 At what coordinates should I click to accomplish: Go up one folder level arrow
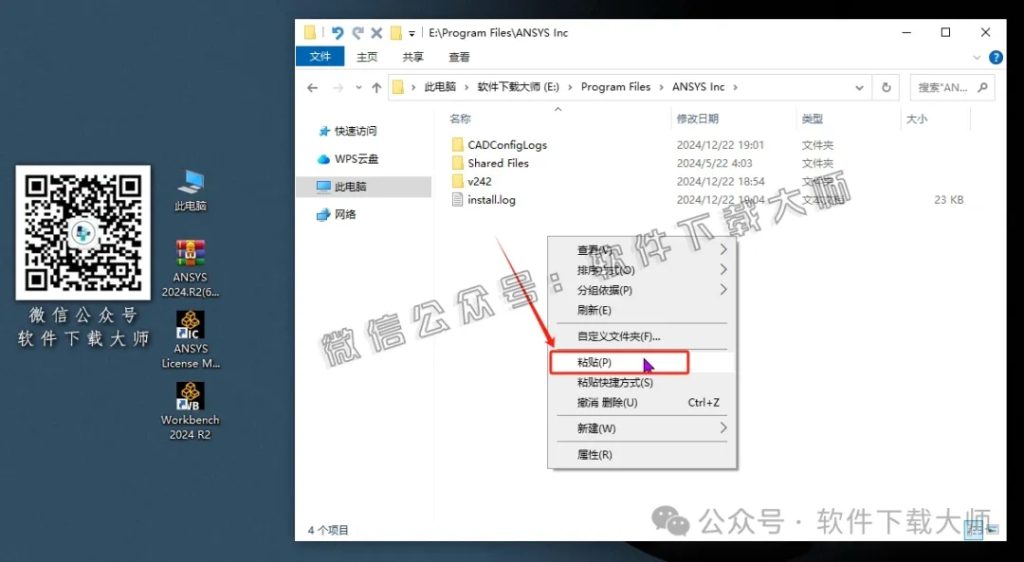coord(376,87)
